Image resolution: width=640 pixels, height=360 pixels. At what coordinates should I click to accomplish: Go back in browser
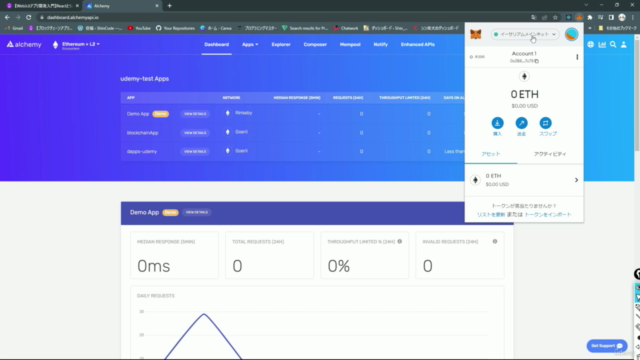[7, 18]
